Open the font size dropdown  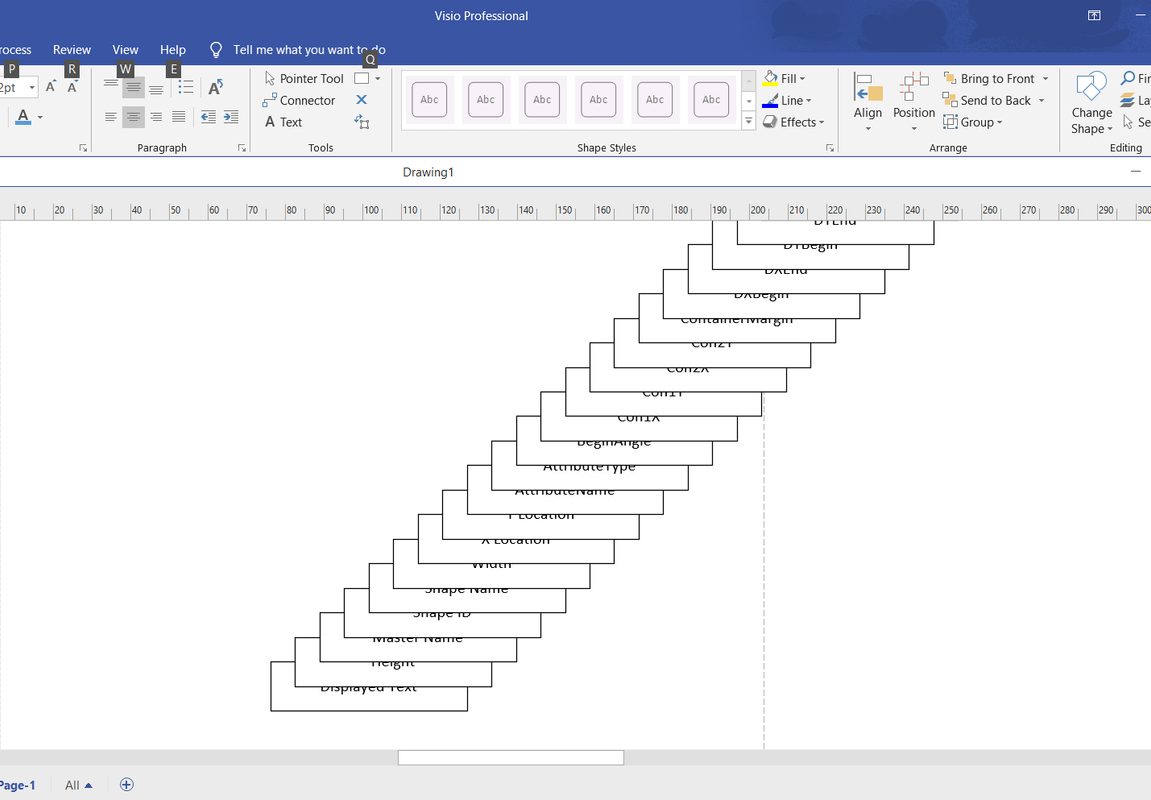pyautogui.click(x=32, y=87)
